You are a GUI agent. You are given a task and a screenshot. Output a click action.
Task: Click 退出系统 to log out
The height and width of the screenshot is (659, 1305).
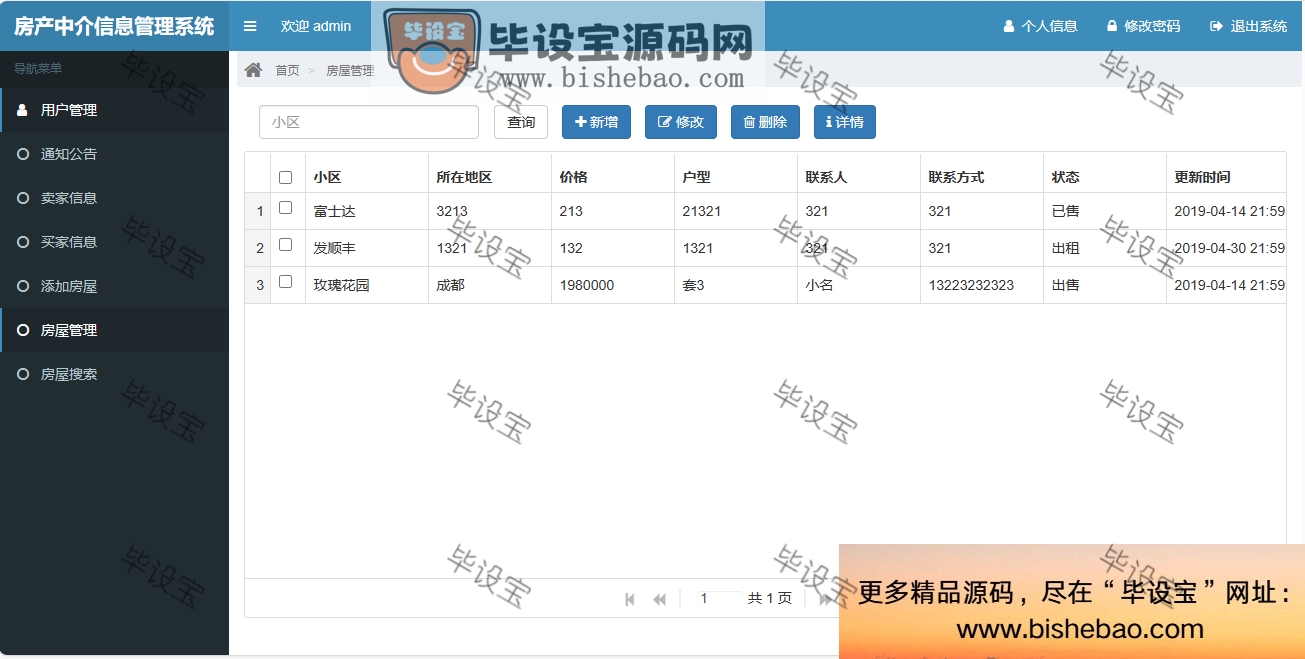1249,26
